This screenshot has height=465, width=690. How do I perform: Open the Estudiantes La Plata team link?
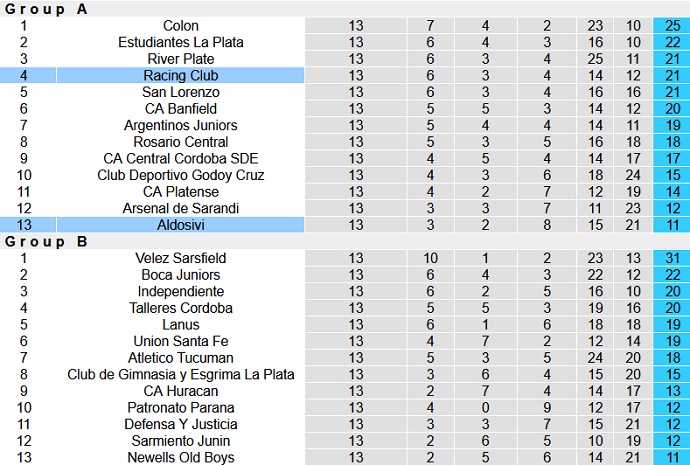point(180,42)
